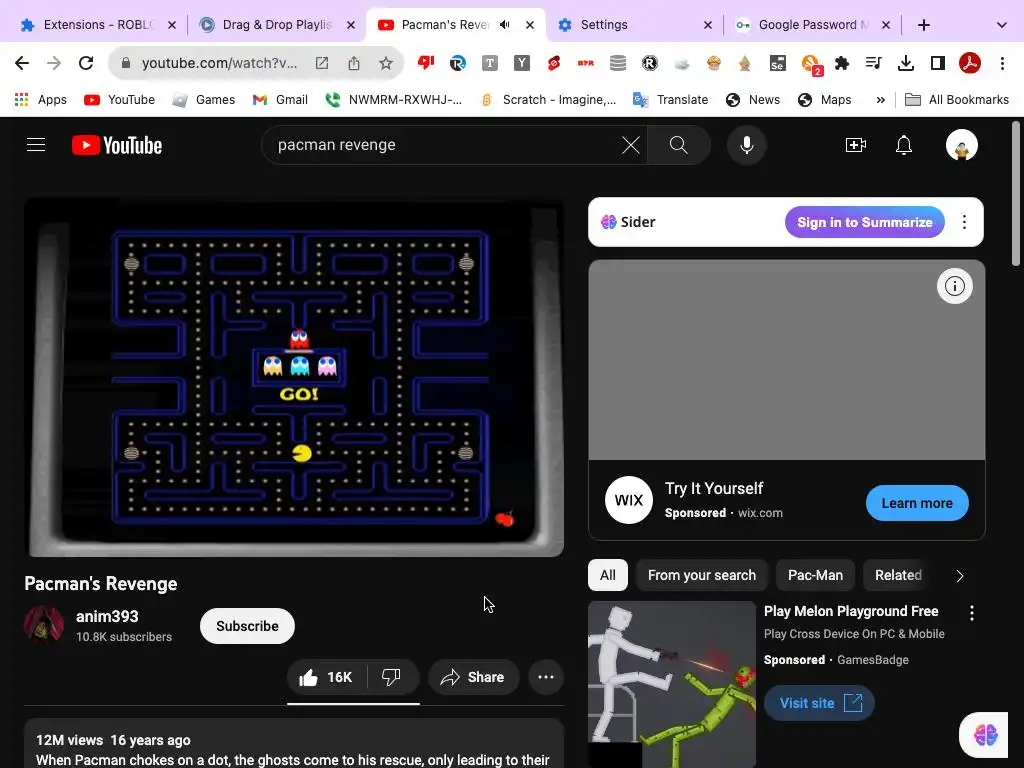This screenshot has height=768, width=1024.
Task: Bookmark this page with the star icon
Action: 386,63
